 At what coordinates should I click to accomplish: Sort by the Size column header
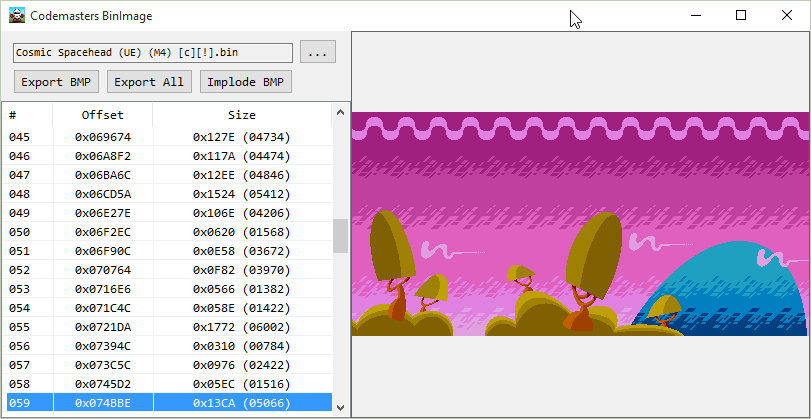242,115
